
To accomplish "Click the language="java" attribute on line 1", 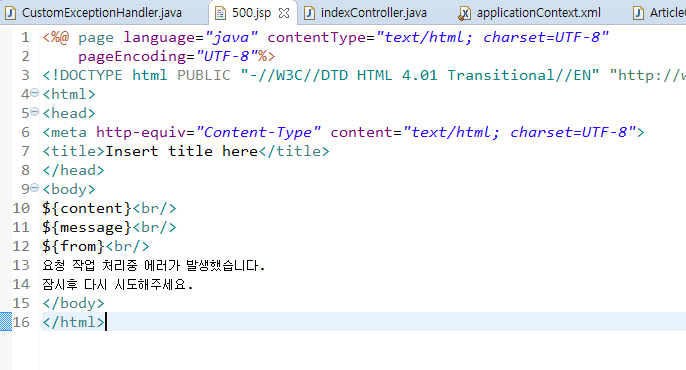I will pyautogui.click(x=190, y=38).
